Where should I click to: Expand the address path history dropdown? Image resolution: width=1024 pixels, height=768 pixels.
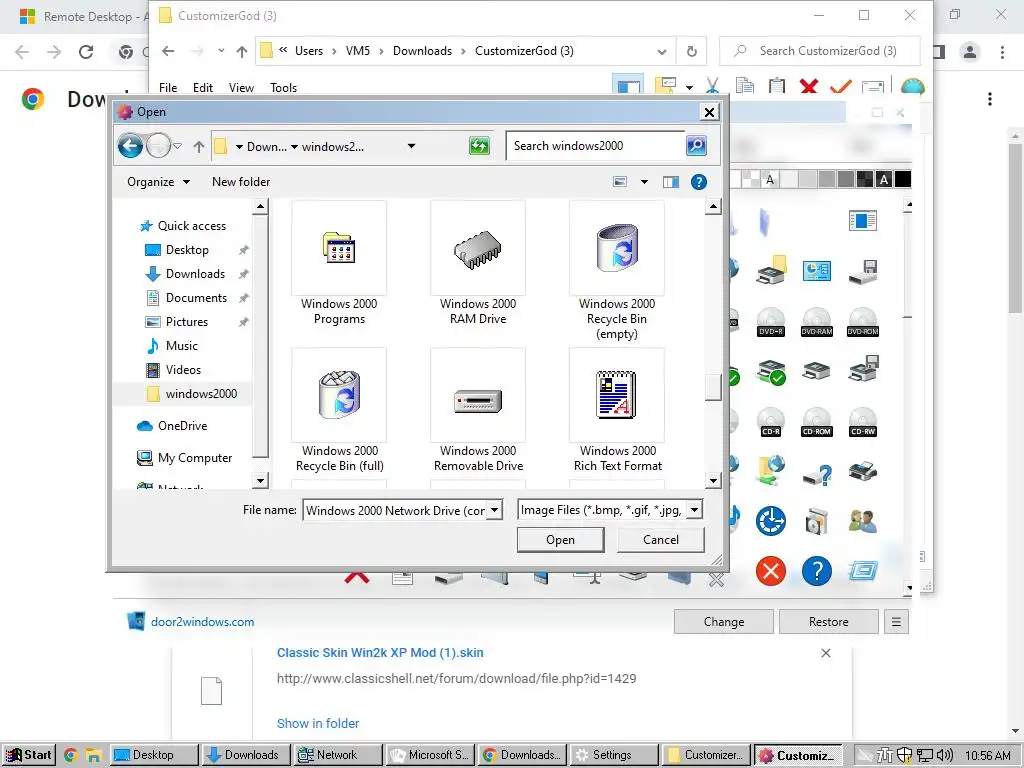point(411,146)
